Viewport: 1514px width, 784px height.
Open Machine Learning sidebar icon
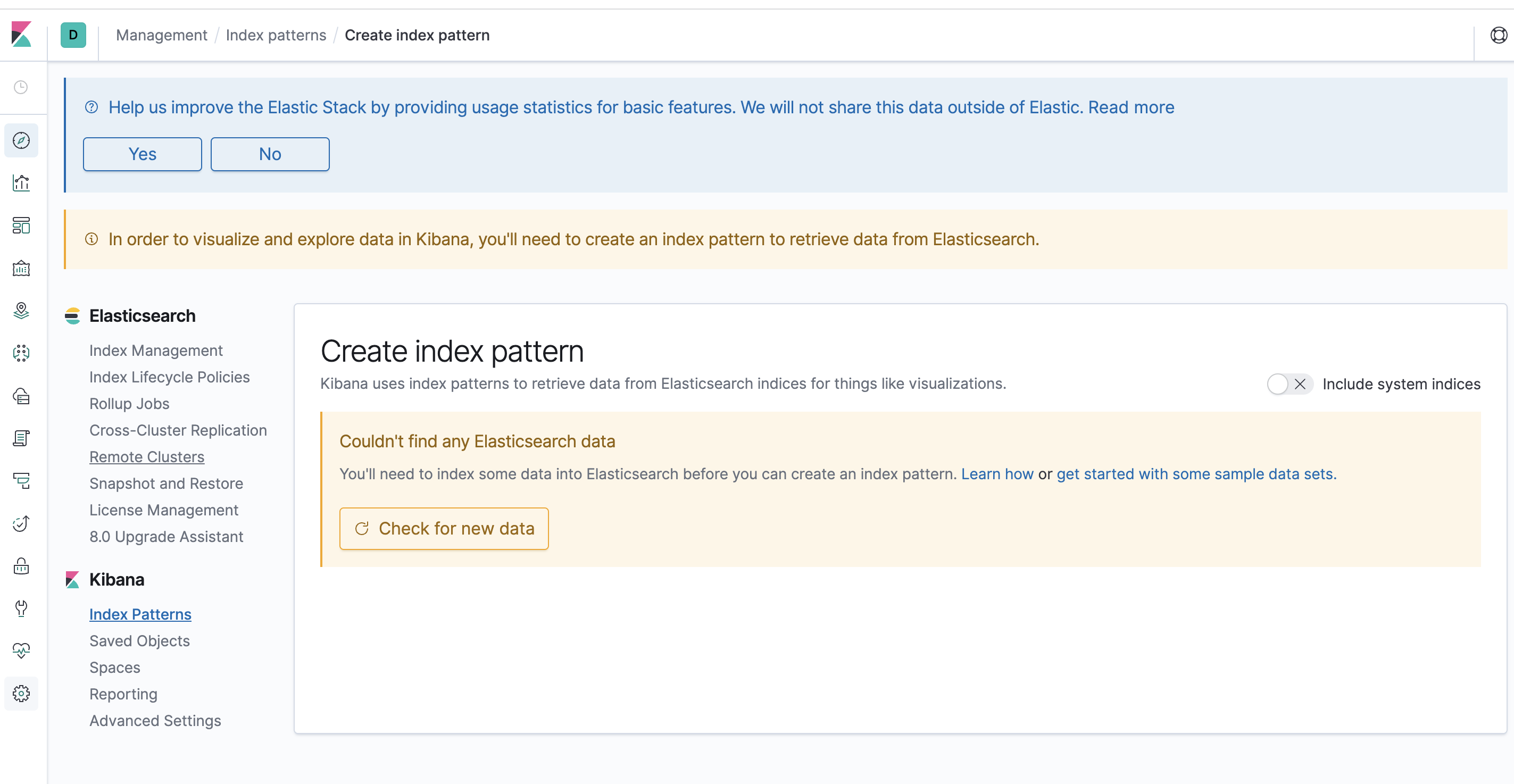(x=21, y=353)
